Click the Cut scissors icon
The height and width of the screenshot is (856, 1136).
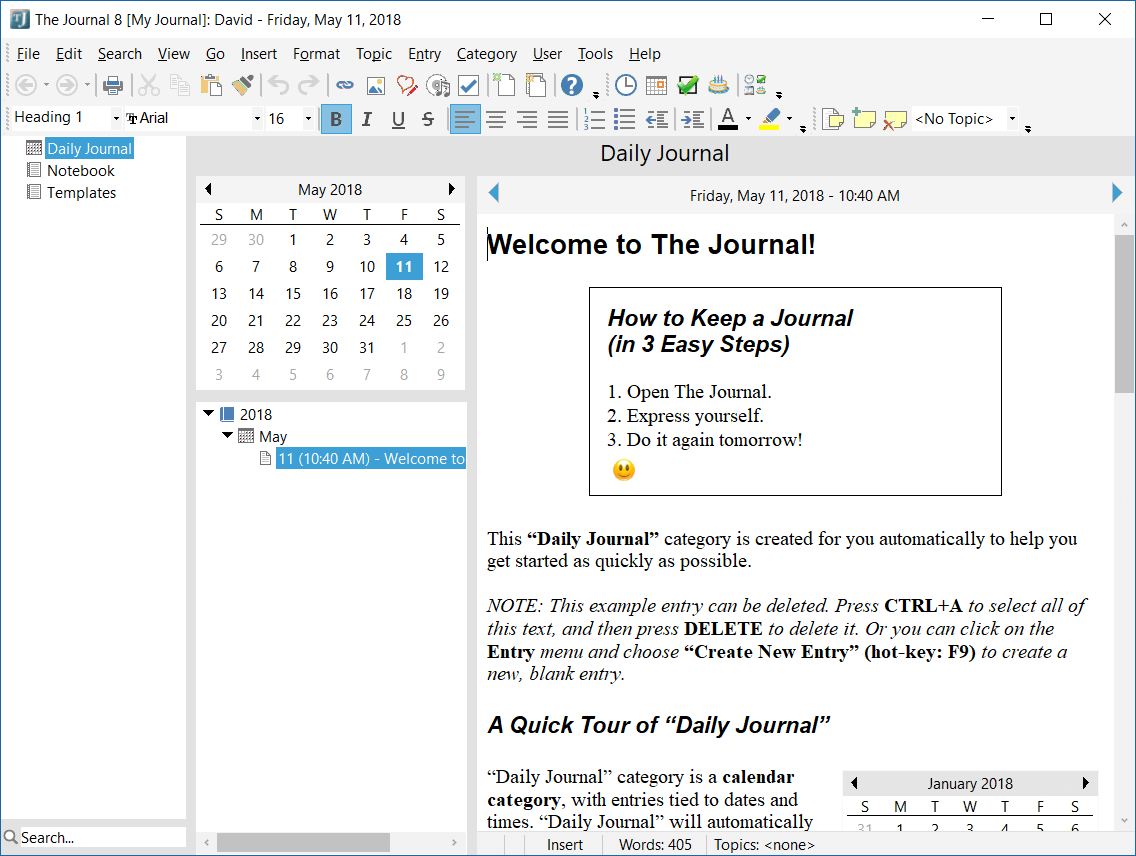click(x=149, y=85)
